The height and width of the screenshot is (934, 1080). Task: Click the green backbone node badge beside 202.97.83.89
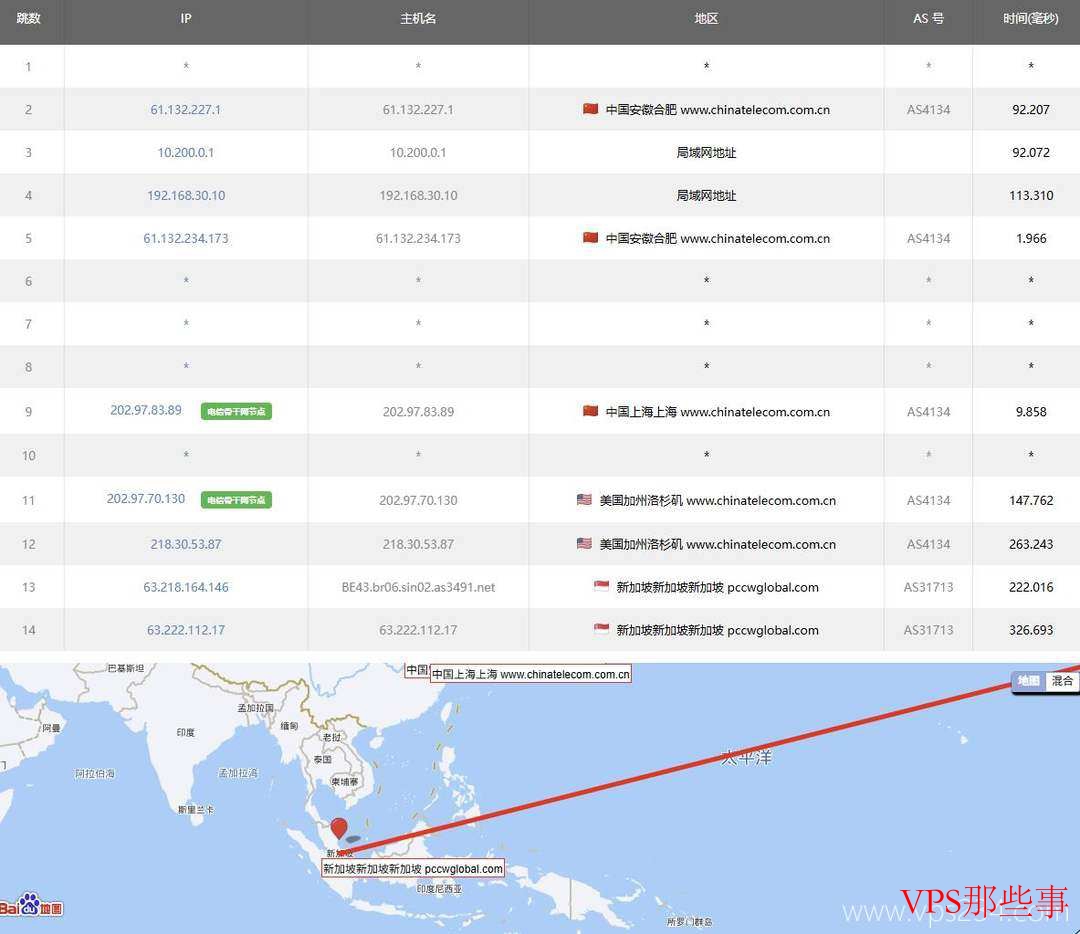coord(236,411)
